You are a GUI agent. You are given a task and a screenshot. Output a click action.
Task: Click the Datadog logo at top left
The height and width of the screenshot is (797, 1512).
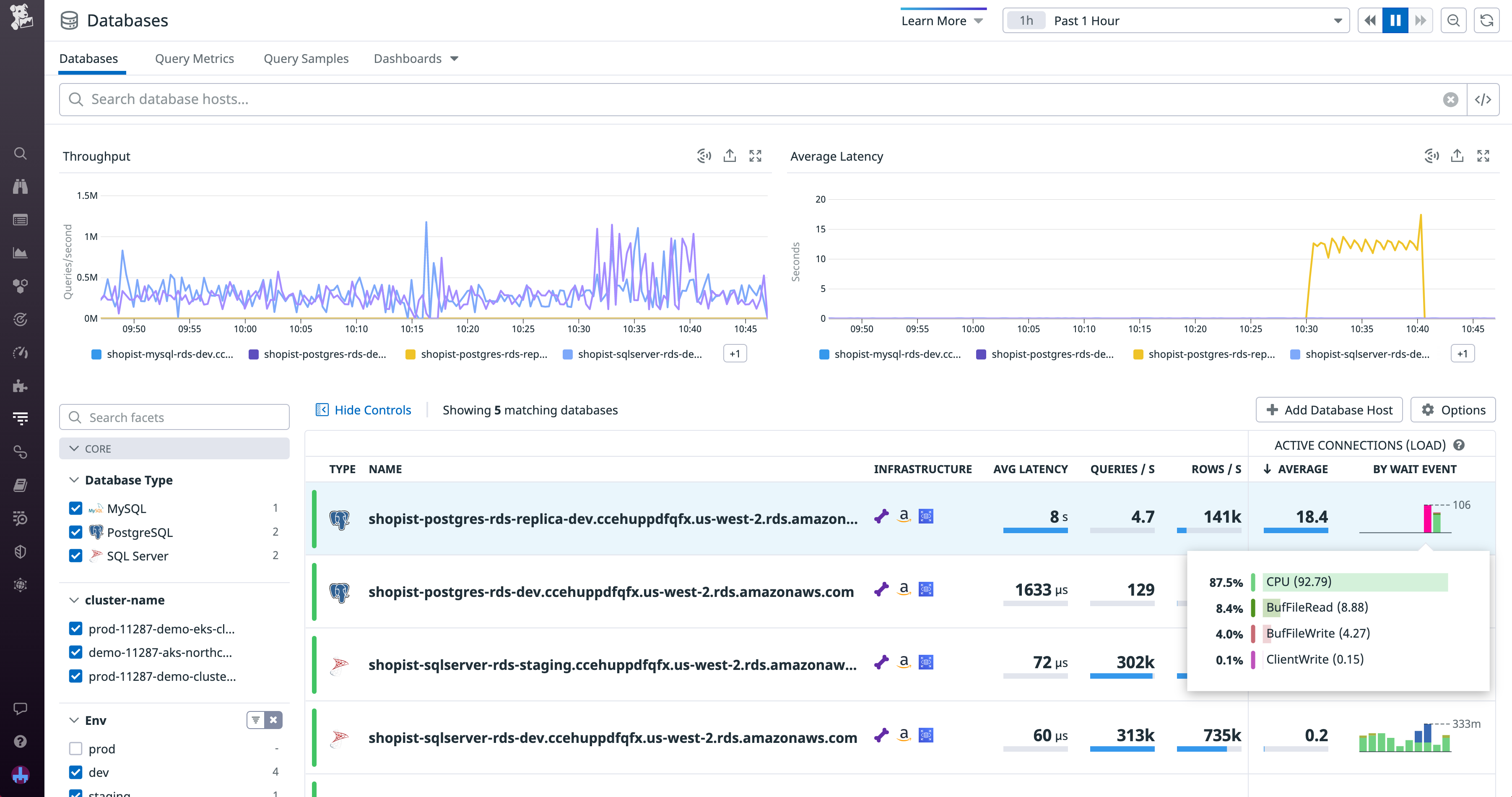tap(21, 16)
